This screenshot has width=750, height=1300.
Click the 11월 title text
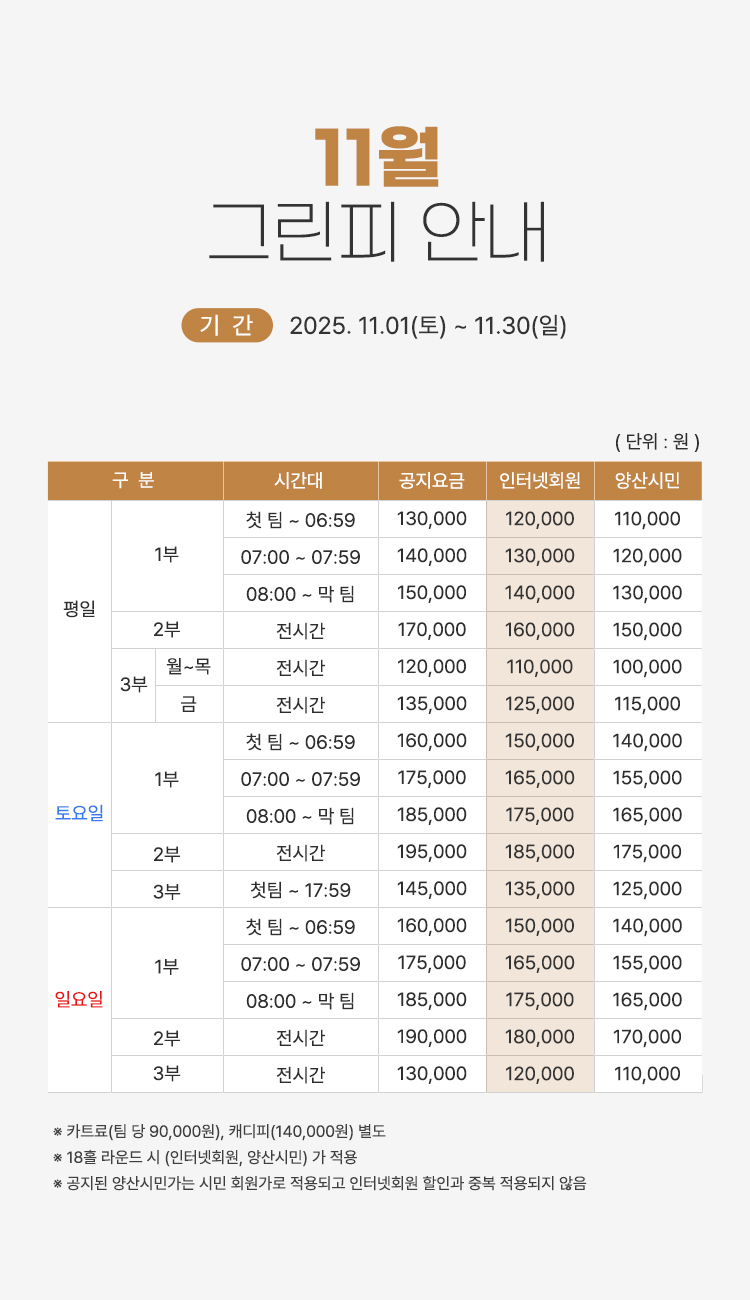(x=376, y=157)
